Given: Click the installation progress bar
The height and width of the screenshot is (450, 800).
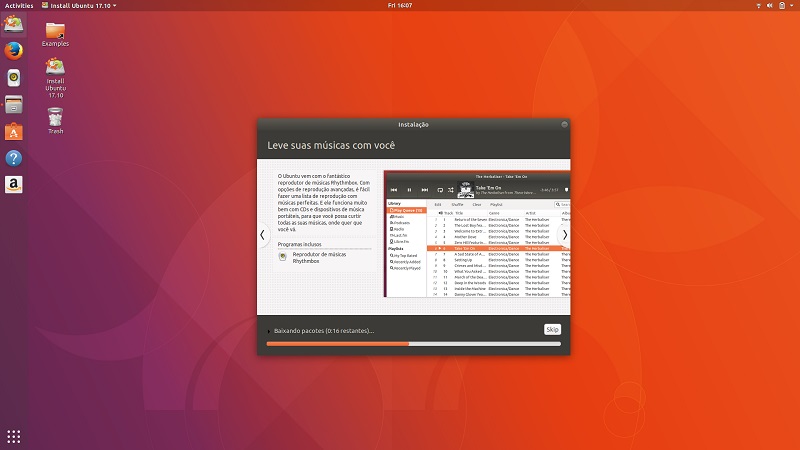Looking at the screenshot, I should coord(414,344).
